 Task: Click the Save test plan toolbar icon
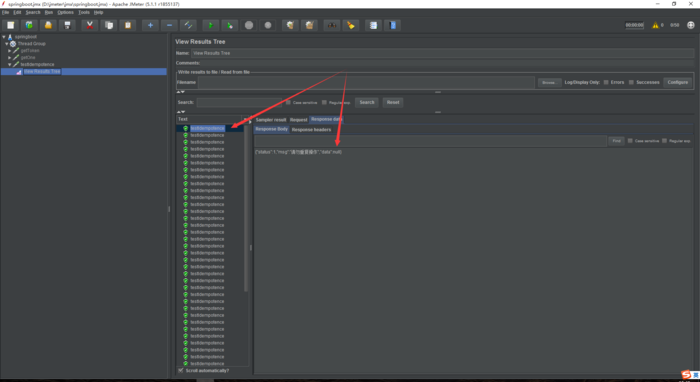pyautogui.click(x=67, y=25)
